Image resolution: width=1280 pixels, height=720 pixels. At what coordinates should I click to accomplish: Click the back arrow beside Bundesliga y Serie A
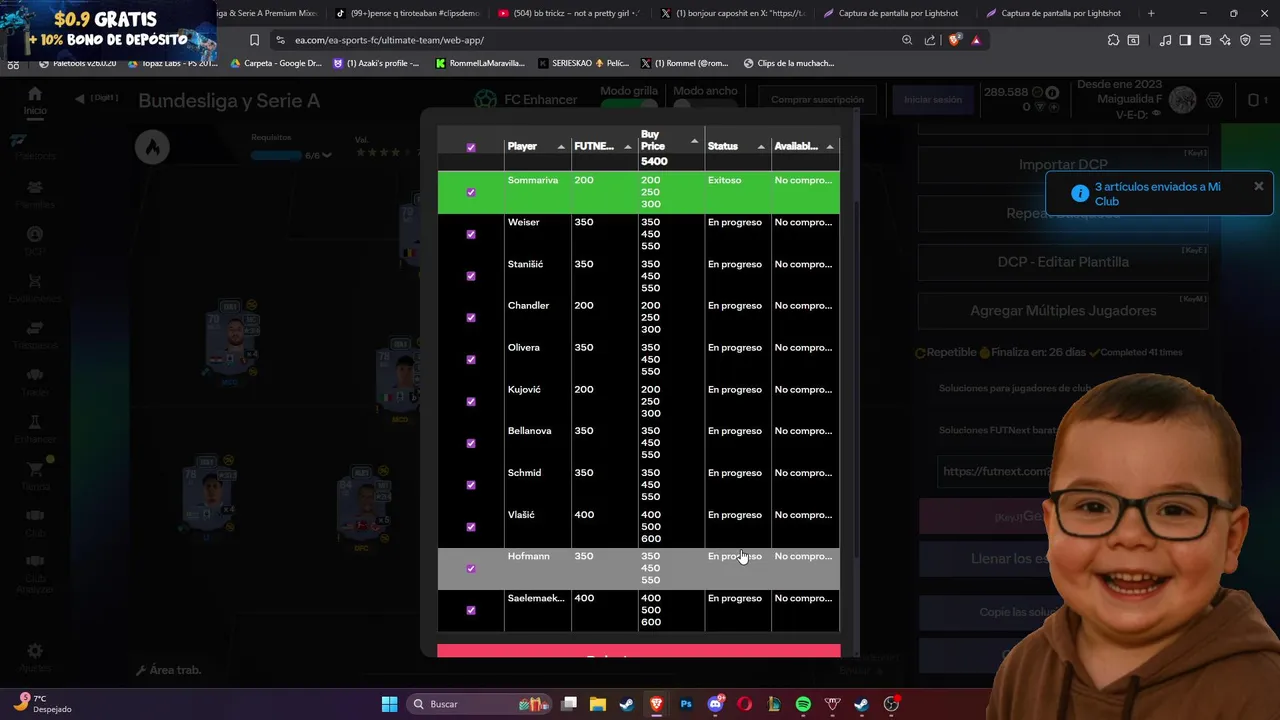(80, 98)
